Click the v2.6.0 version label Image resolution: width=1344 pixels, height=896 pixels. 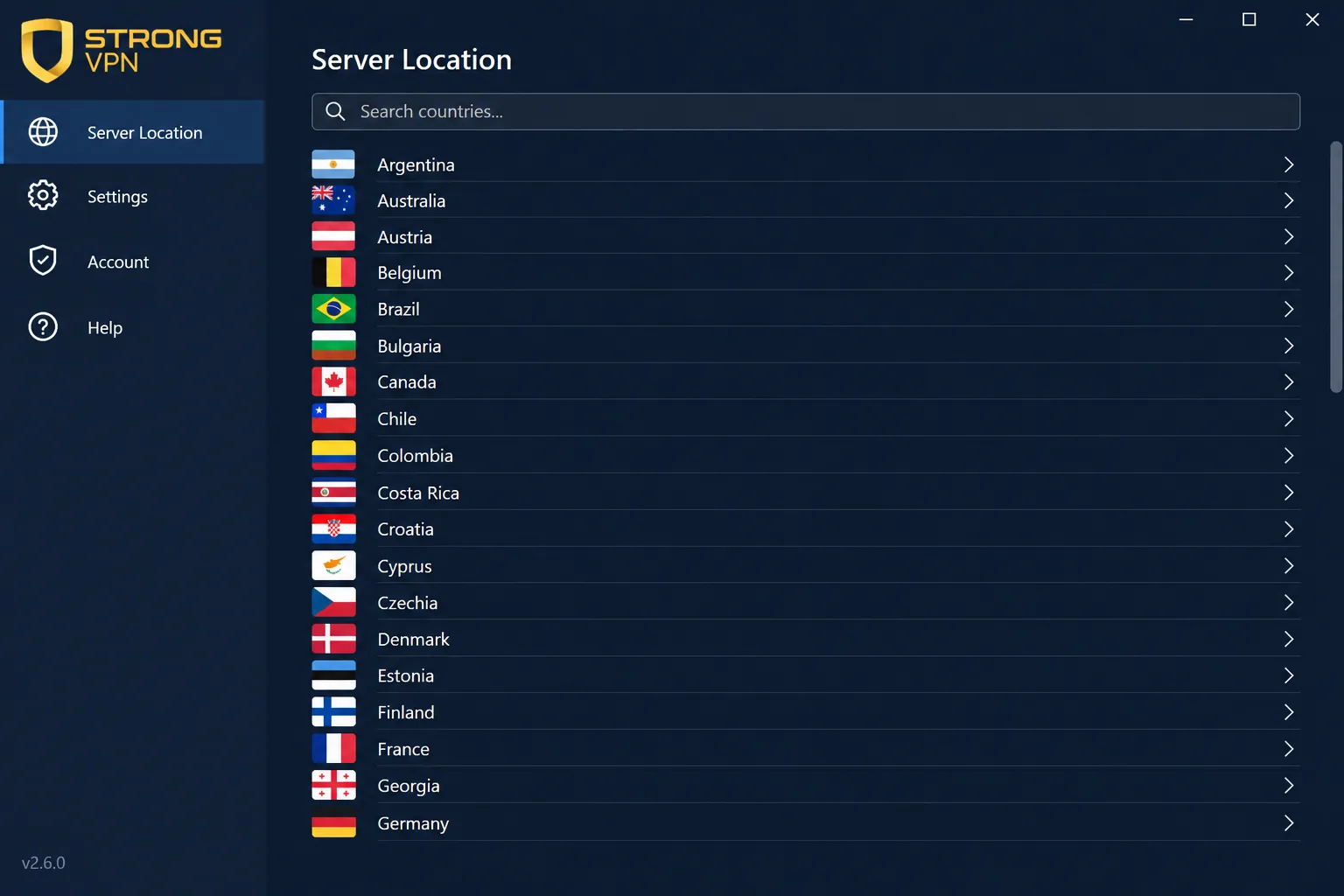click(x=43, y=863)
